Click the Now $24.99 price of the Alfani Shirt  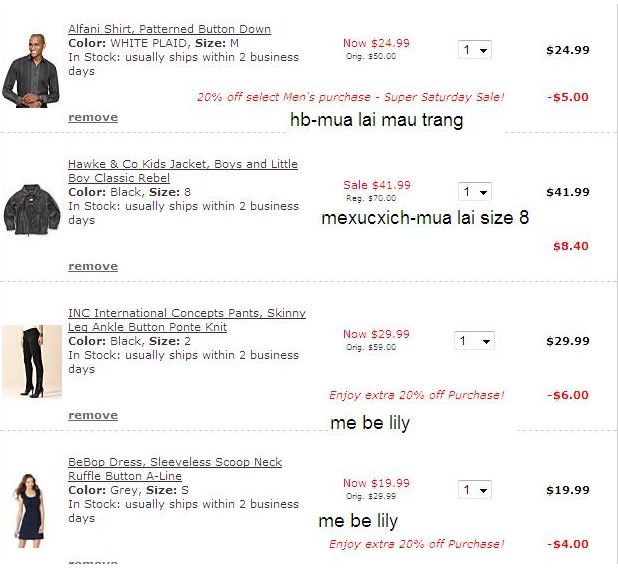coord(376,43)
